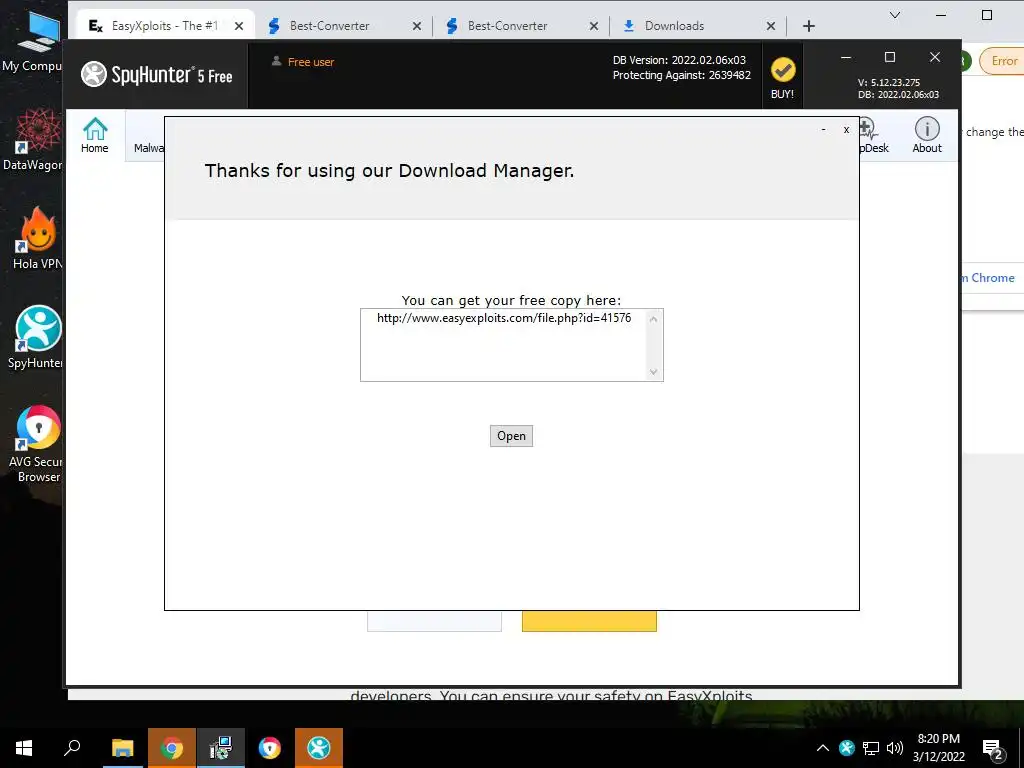Image resolution: width=1024 pixels, height=768 pixels.
Task: Open My Computer desktop shortcut
Action: pyautogui.click(x=34, y=41)
